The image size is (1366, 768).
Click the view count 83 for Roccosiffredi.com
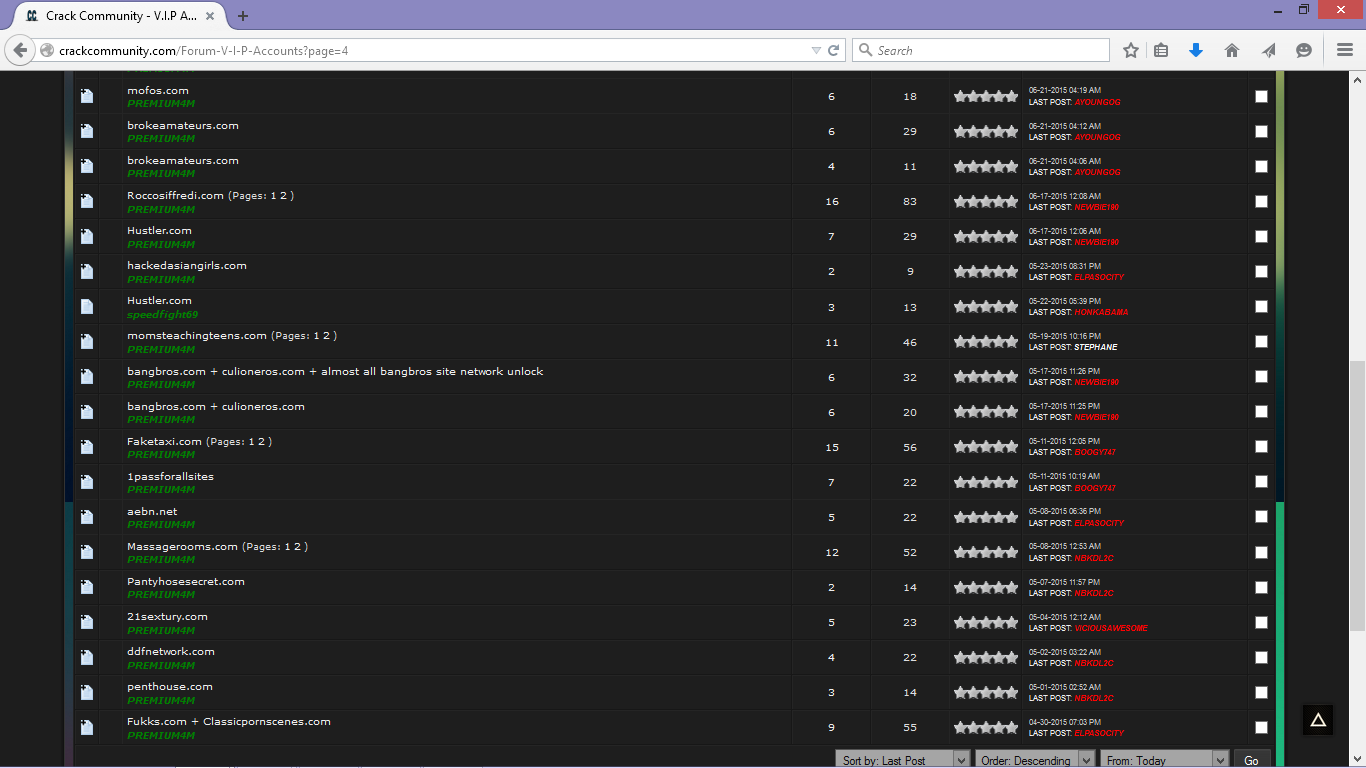(x=910, y=202)
